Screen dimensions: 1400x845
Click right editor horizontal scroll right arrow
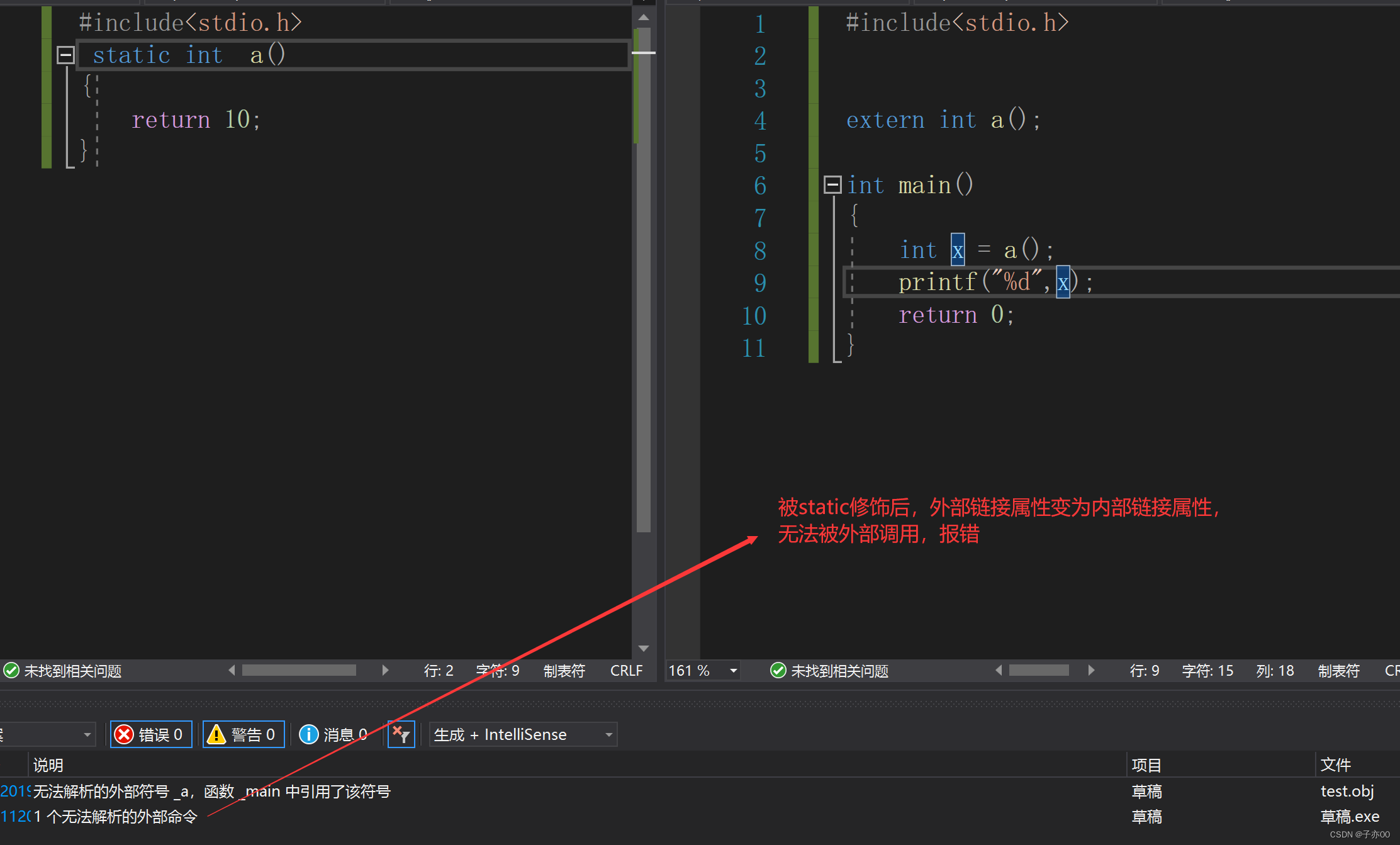[1091, 671]
